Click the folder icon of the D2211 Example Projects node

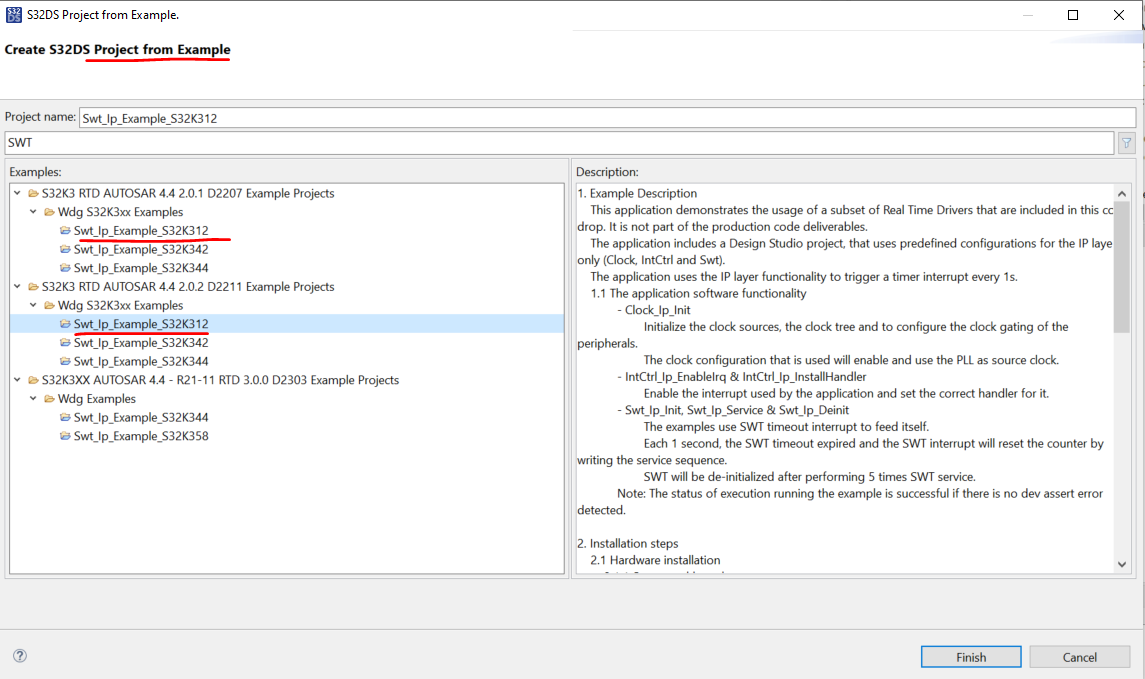coord(33,287)
